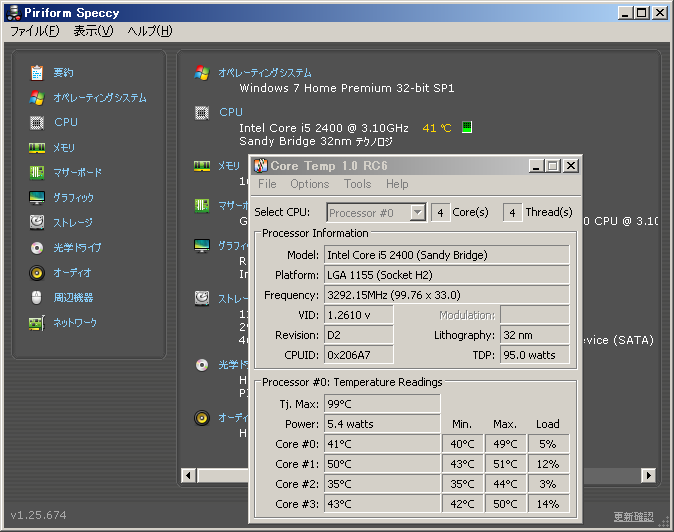
Task: Open the File menu in Core Temp
Action: point(267,184)
